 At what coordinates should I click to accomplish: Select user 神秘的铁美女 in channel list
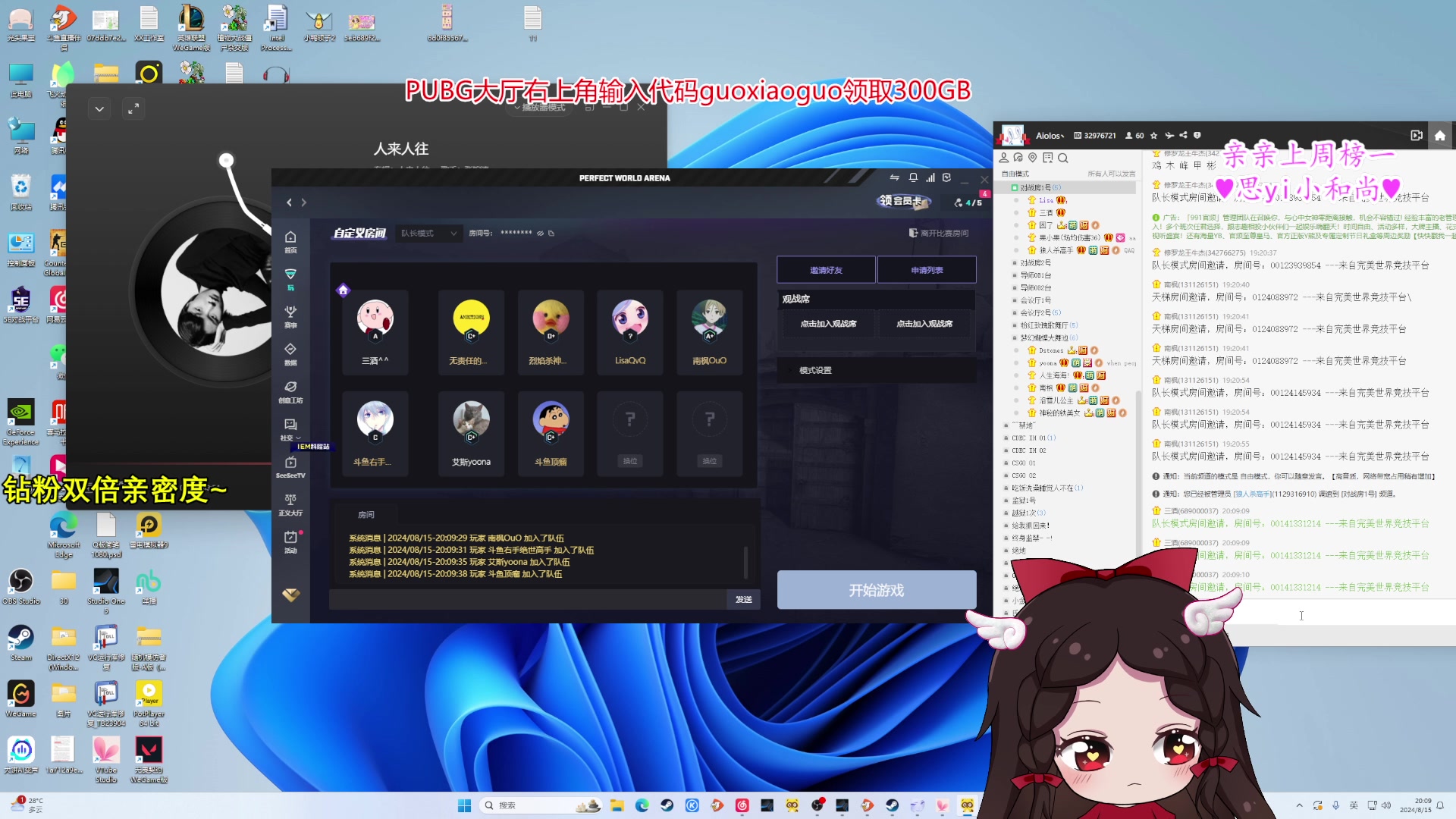pyautogui.click(x=1059, y=413)
